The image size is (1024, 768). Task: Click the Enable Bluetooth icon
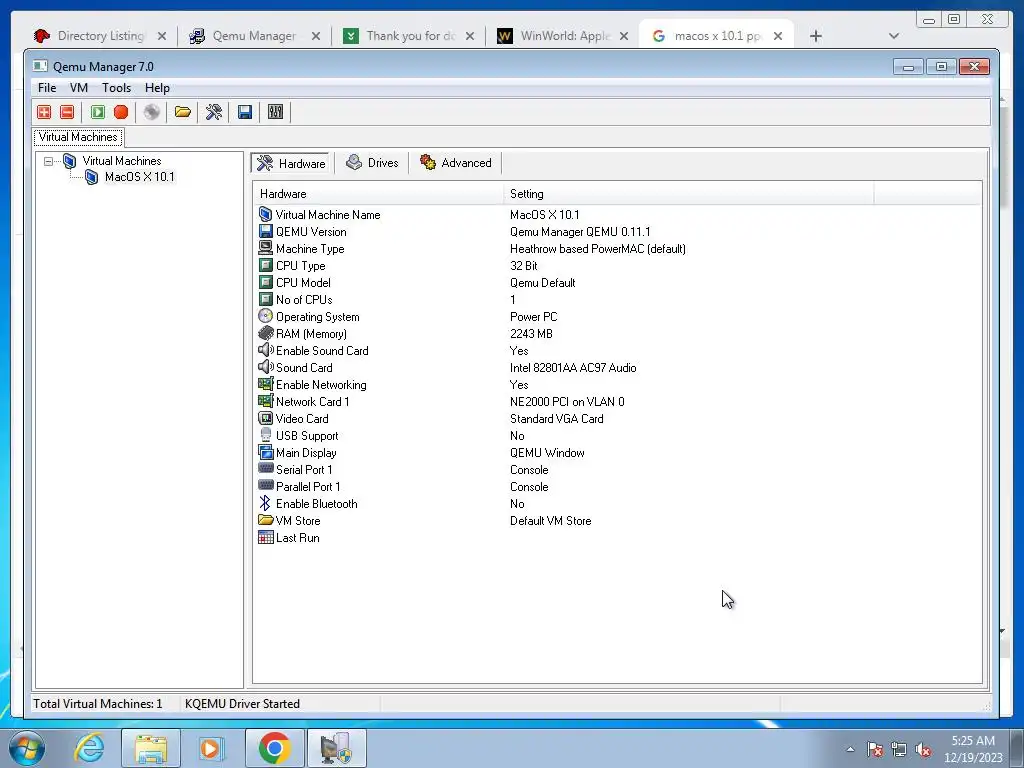click(x=264, y=503)
